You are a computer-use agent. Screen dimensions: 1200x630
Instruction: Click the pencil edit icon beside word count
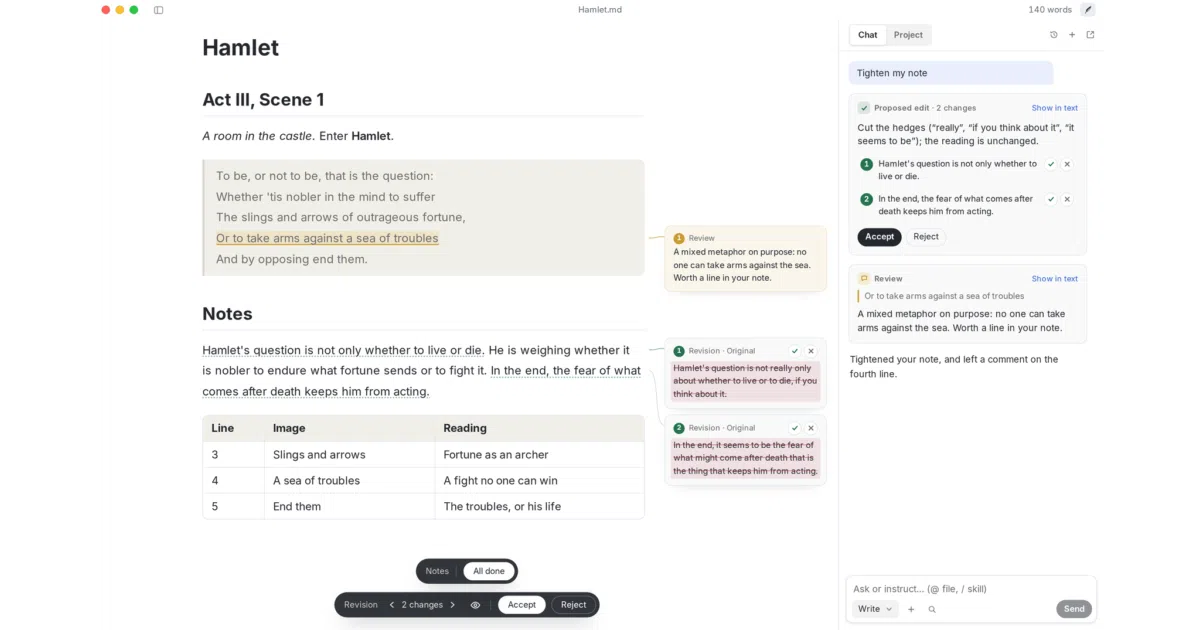click(1088, 10)
